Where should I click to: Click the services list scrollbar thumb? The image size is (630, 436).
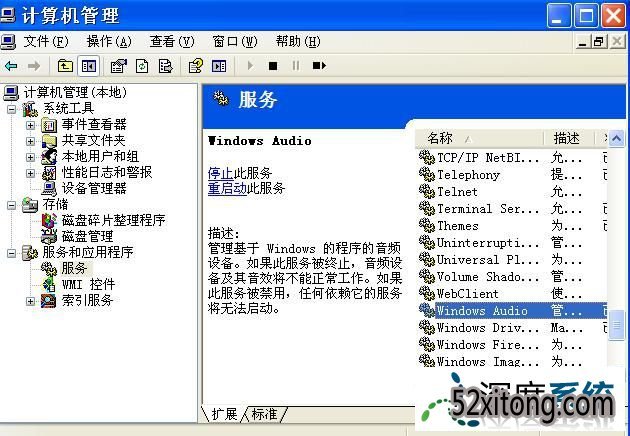tap(616, 325)
